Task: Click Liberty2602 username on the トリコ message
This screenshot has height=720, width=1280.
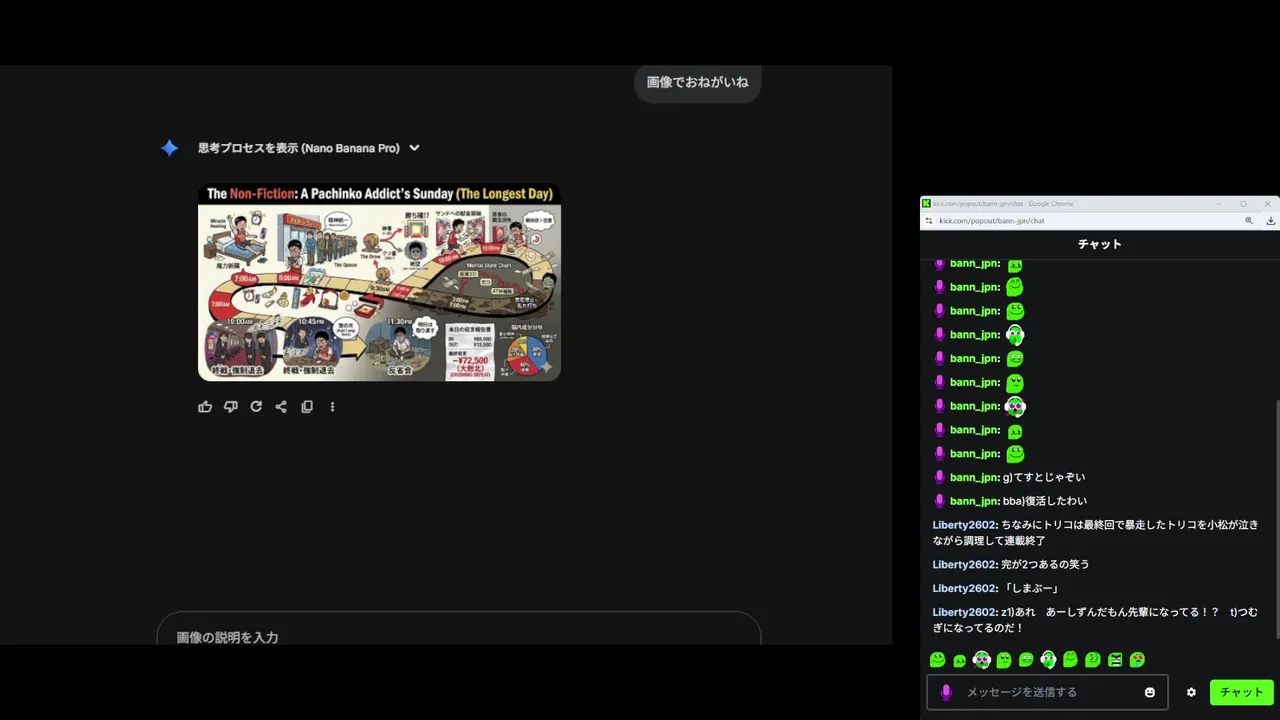Action: click(x=965, y=525)
